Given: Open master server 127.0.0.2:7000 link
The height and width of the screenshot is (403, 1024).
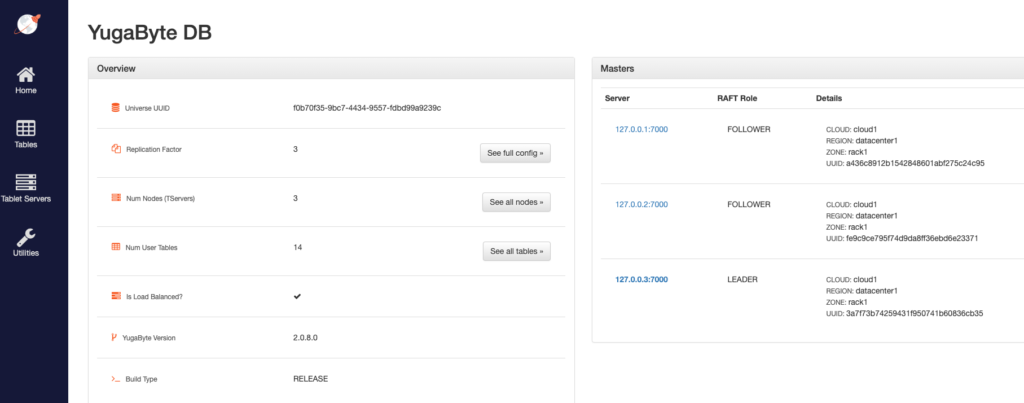Looking at the screenshot, I should [x=641, y=205].
